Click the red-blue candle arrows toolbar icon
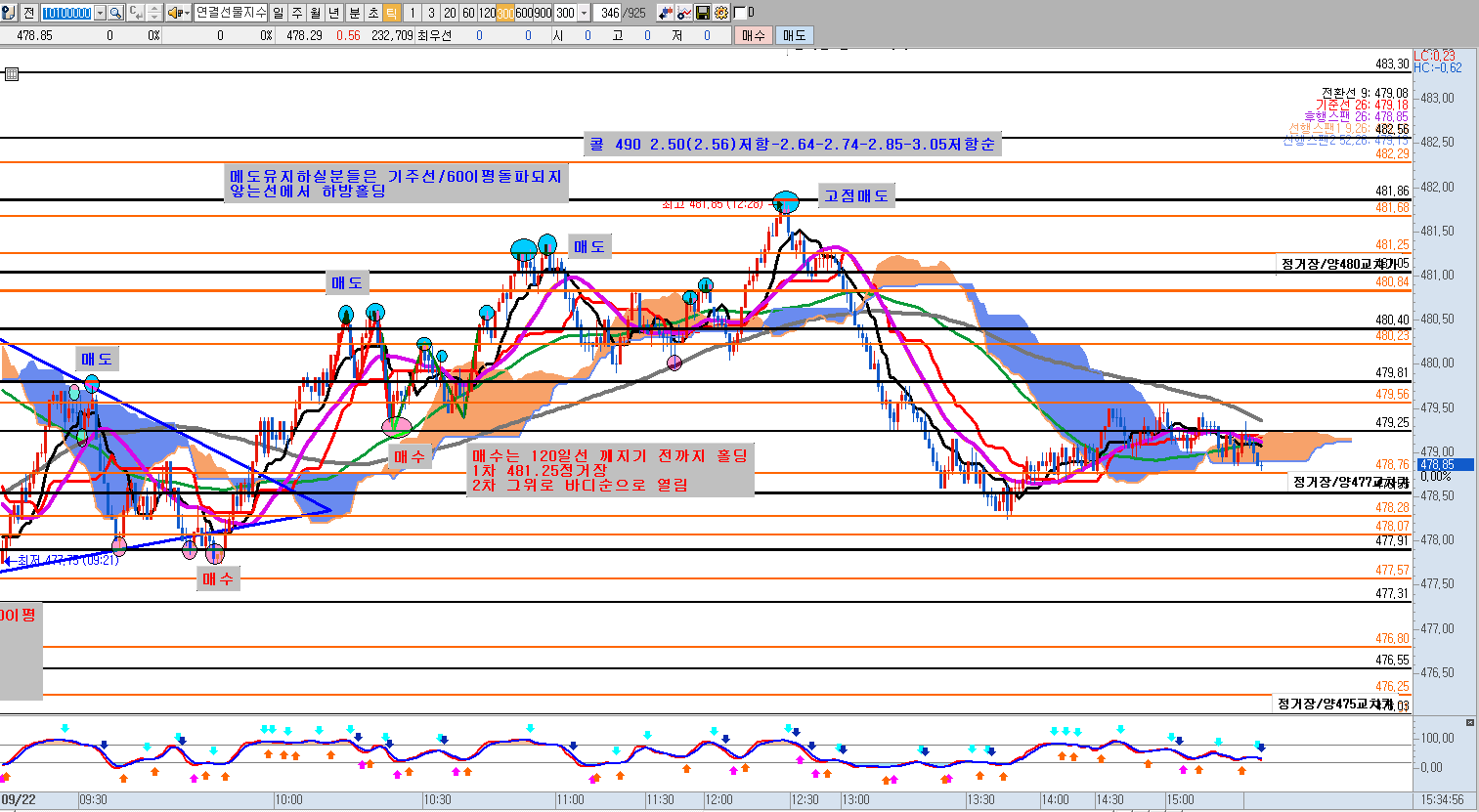The height and width of the screenshot is (812, 1479). coord(666,13)
